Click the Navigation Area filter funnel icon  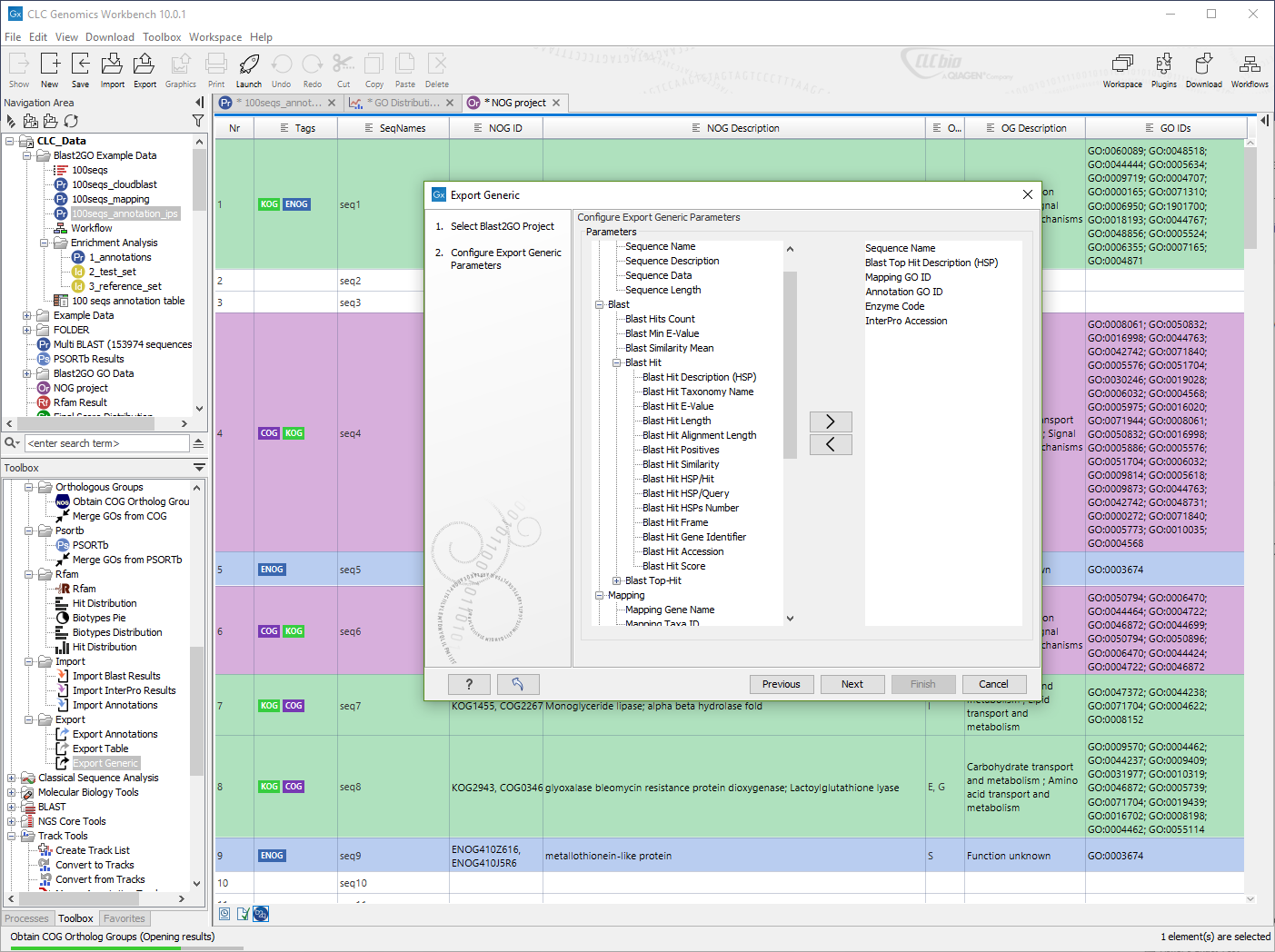[x=198, y=121]
